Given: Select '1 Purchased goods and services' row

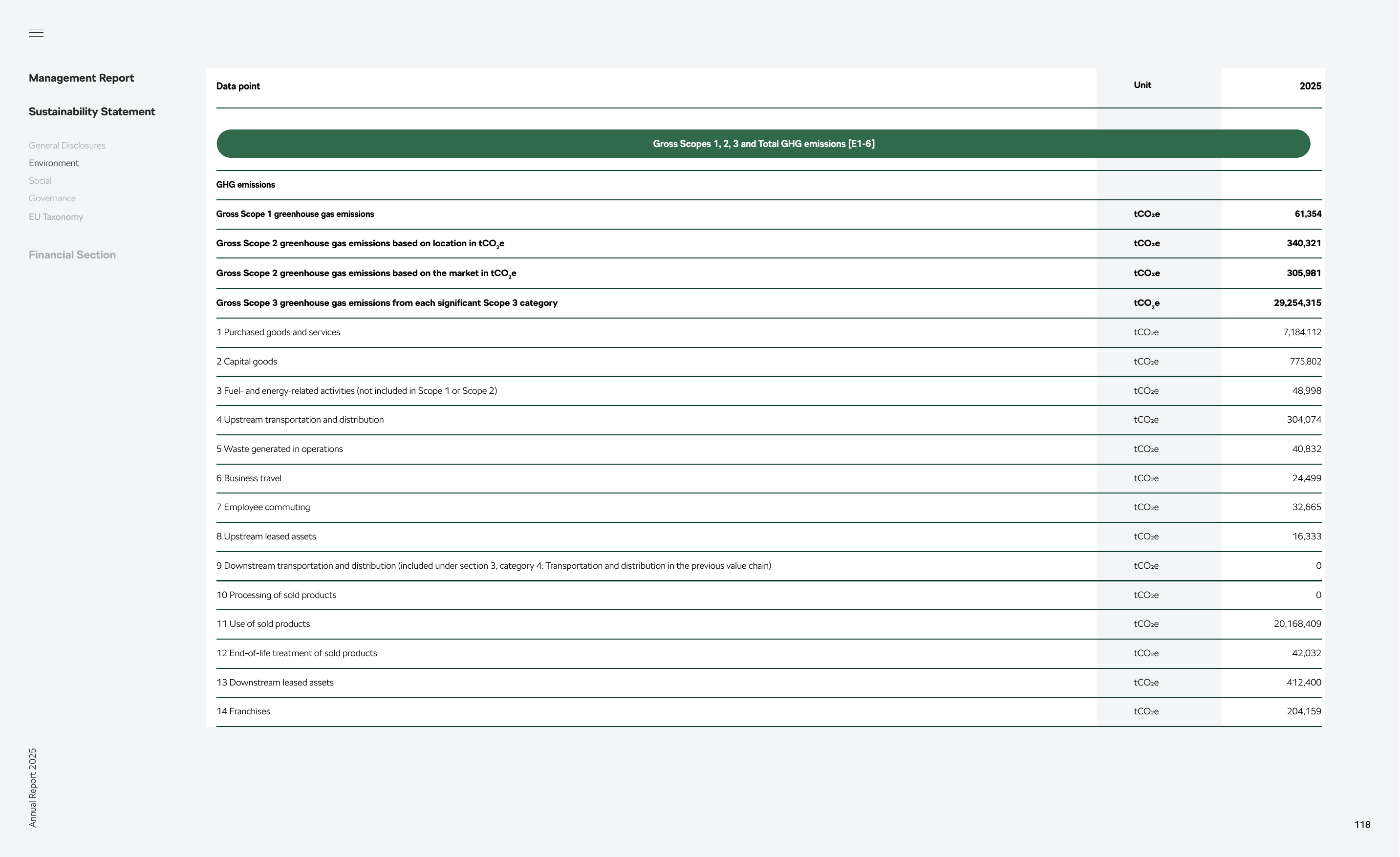Looking at the screenshot, I should click(x=769, y=332).
